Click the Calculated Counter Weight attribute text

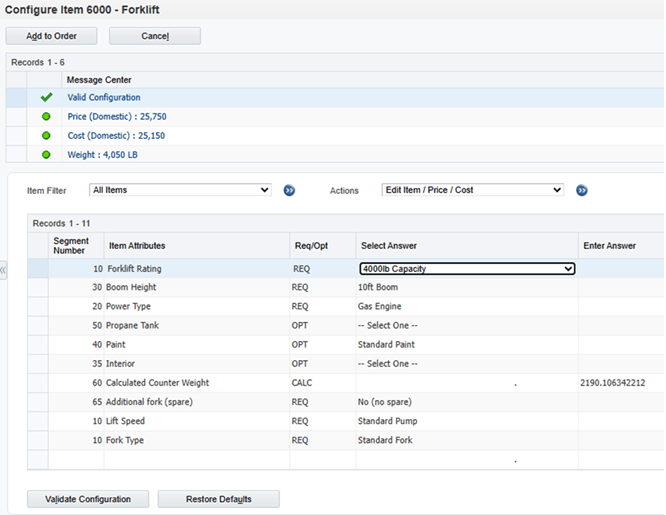(157, 383)
